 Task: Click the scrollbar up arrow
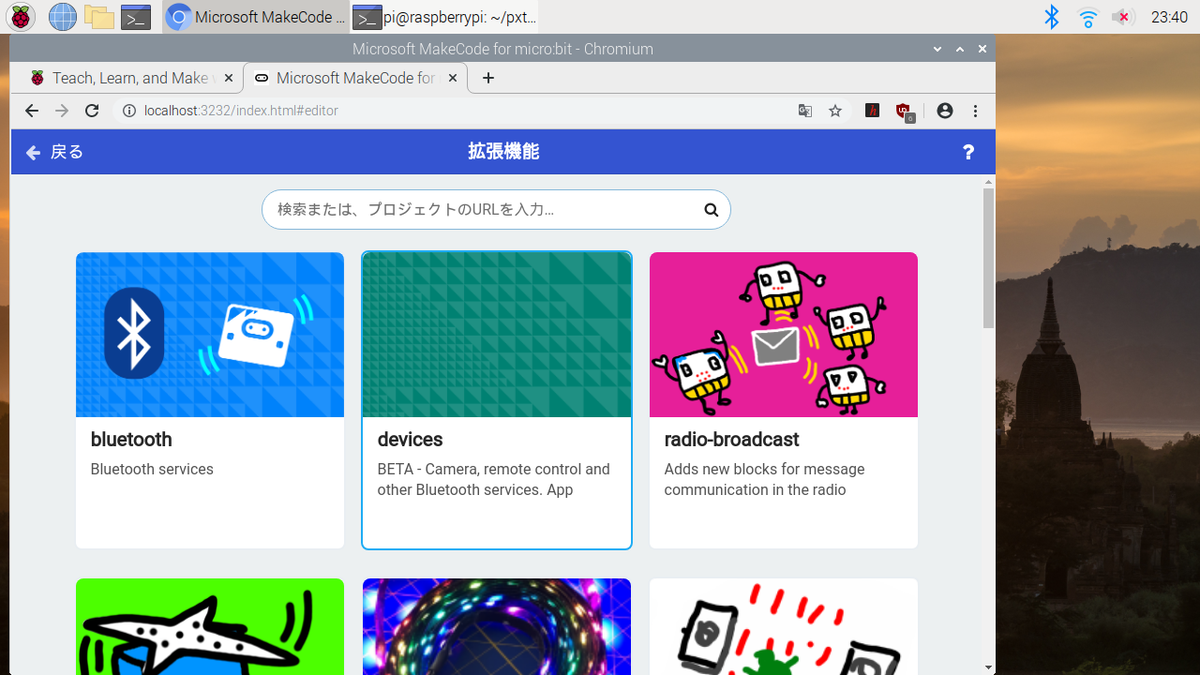pos(989,182)
